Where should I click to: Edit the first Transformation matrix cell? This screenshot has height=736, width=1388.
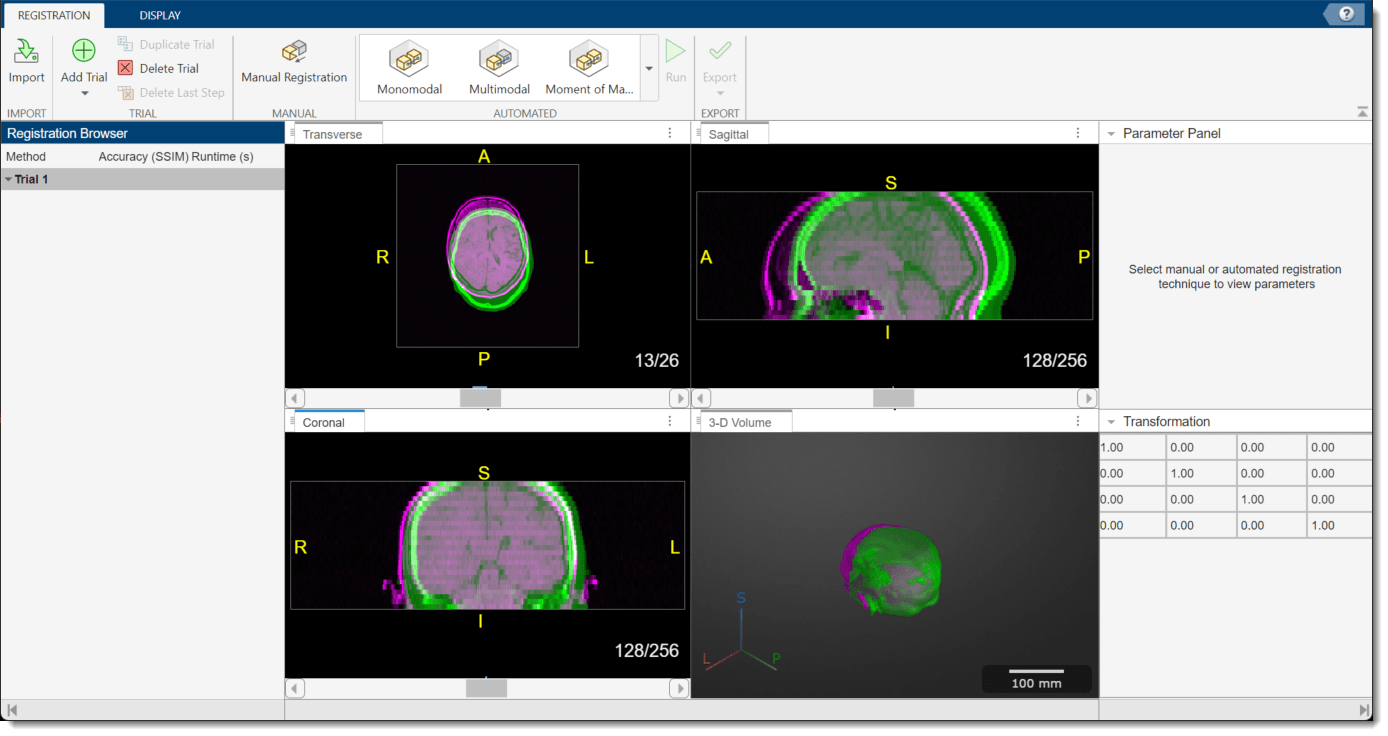[x=1131, y=447]
